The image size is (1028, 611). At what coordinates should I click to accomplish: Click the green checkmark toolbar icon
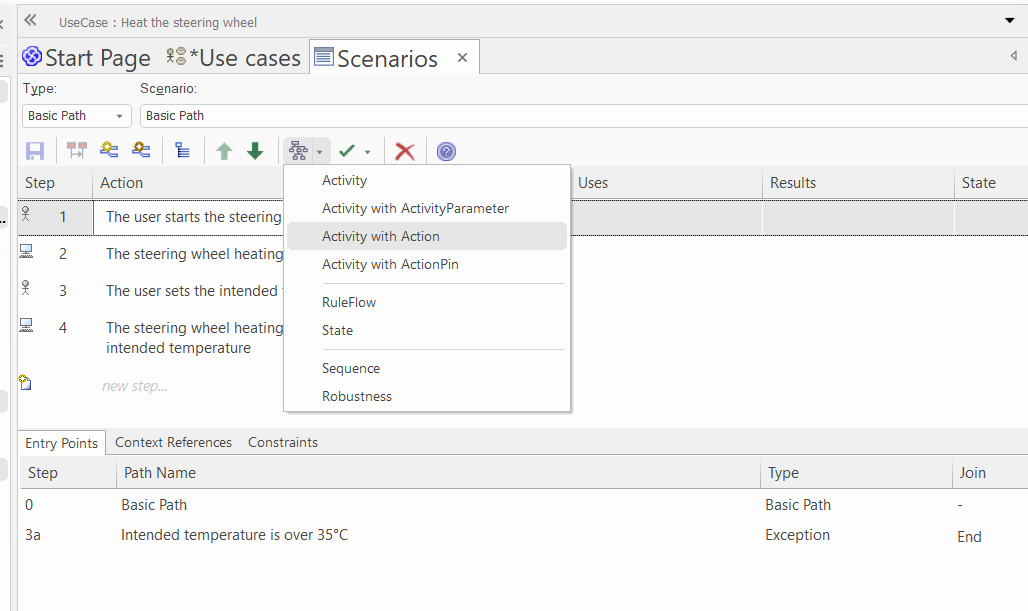[347, 151]
